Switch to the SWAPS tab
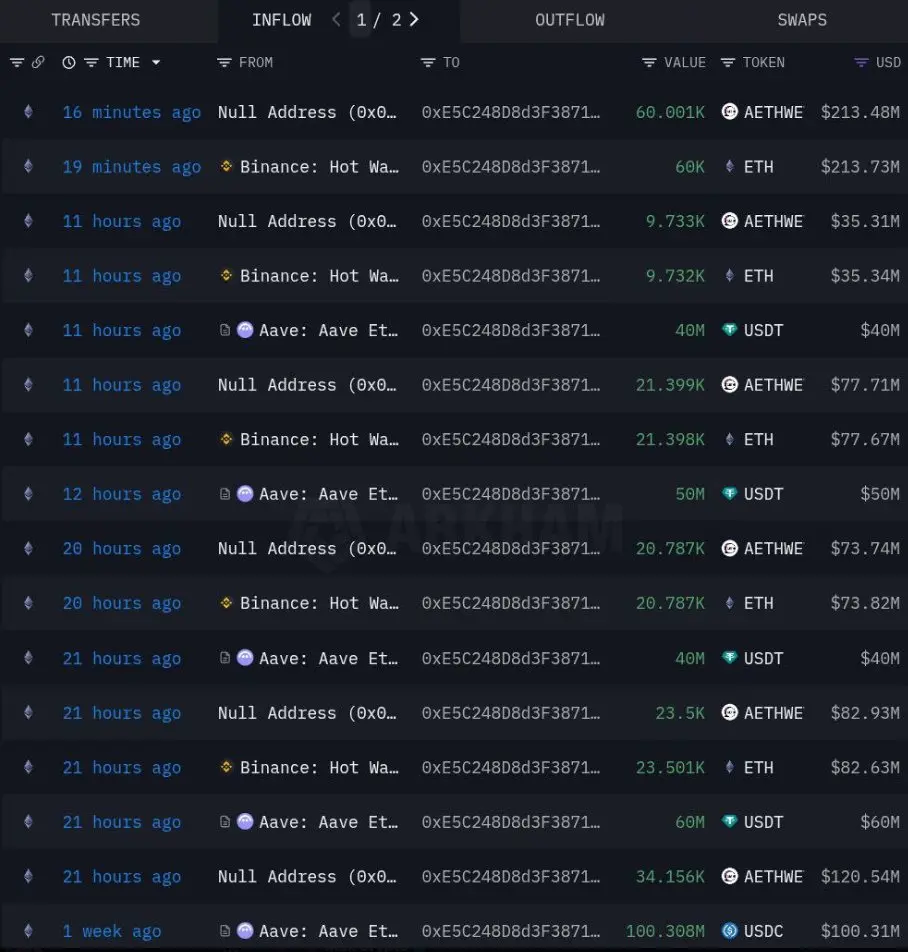908x952 pixels. coord(802,20)
